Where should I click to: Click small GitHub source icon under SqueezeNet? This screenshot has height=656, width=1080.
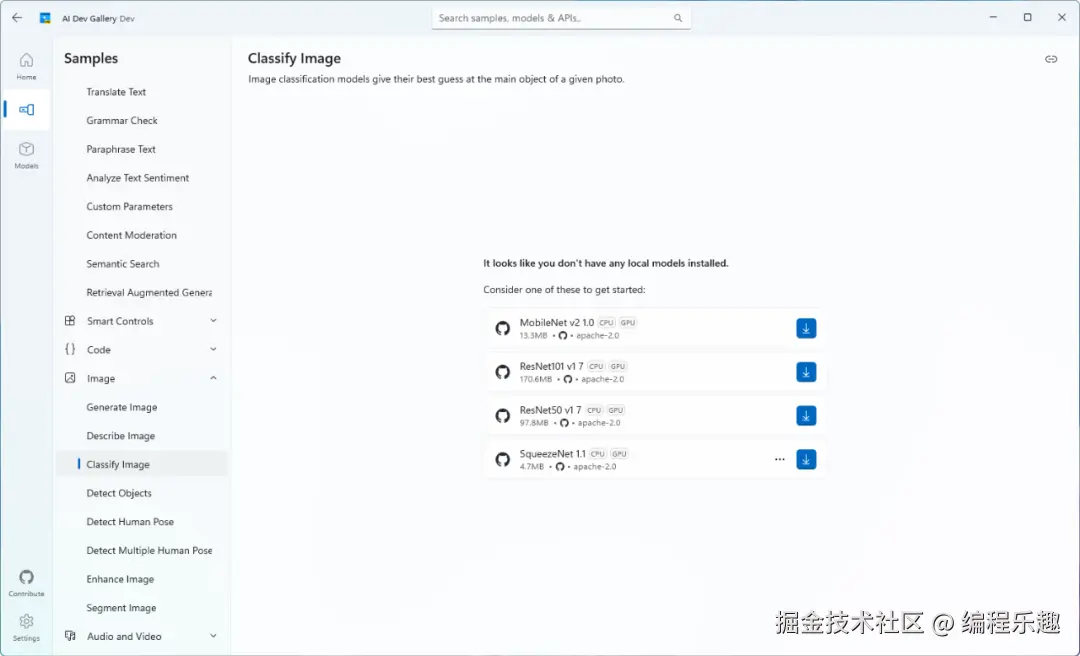point(560,467)
